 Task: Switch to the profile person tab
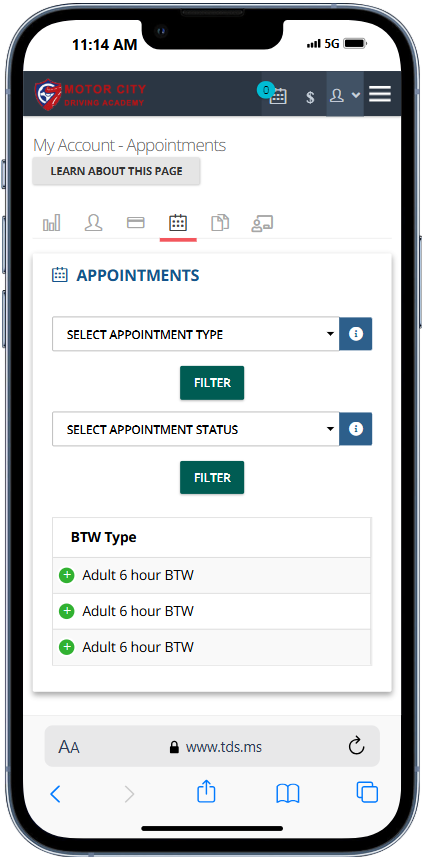(x=93, y=222)
